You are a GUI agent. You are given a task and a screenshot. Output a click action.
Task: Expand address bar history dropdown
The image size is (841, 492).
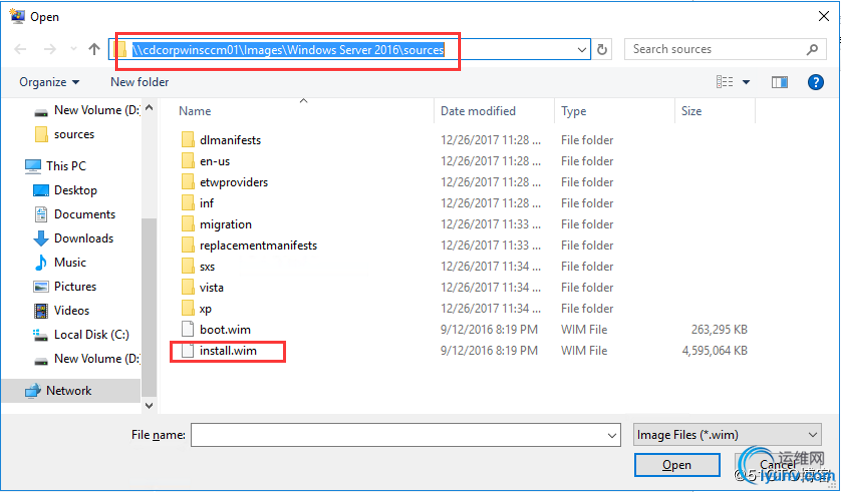582,50
